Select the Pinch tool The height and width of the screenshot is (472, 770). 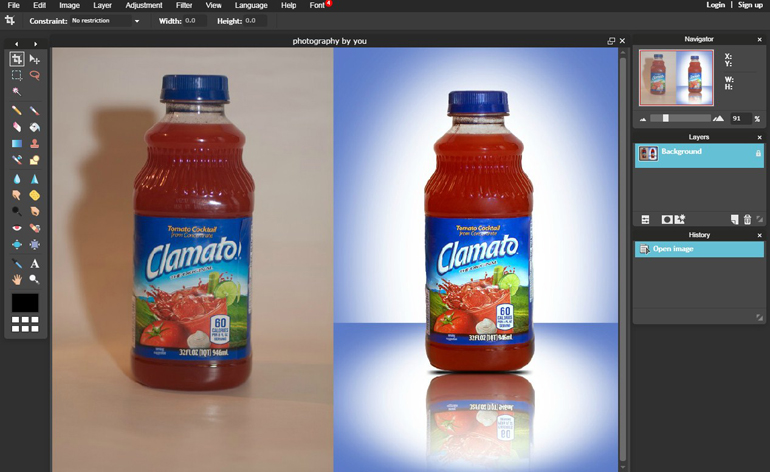34,244
